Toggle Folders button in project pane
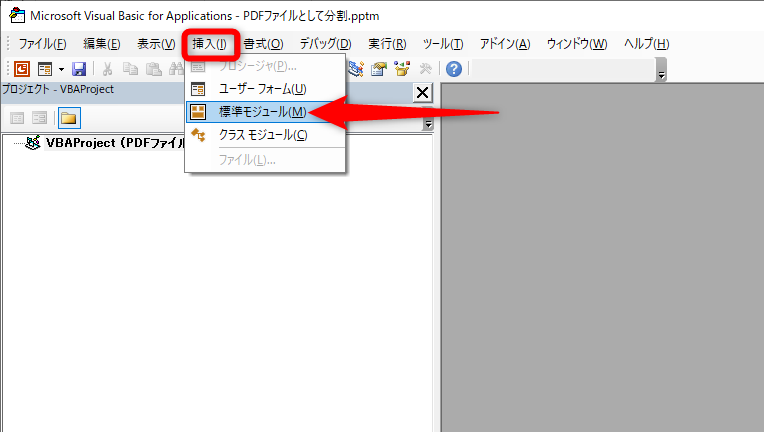 69,118
